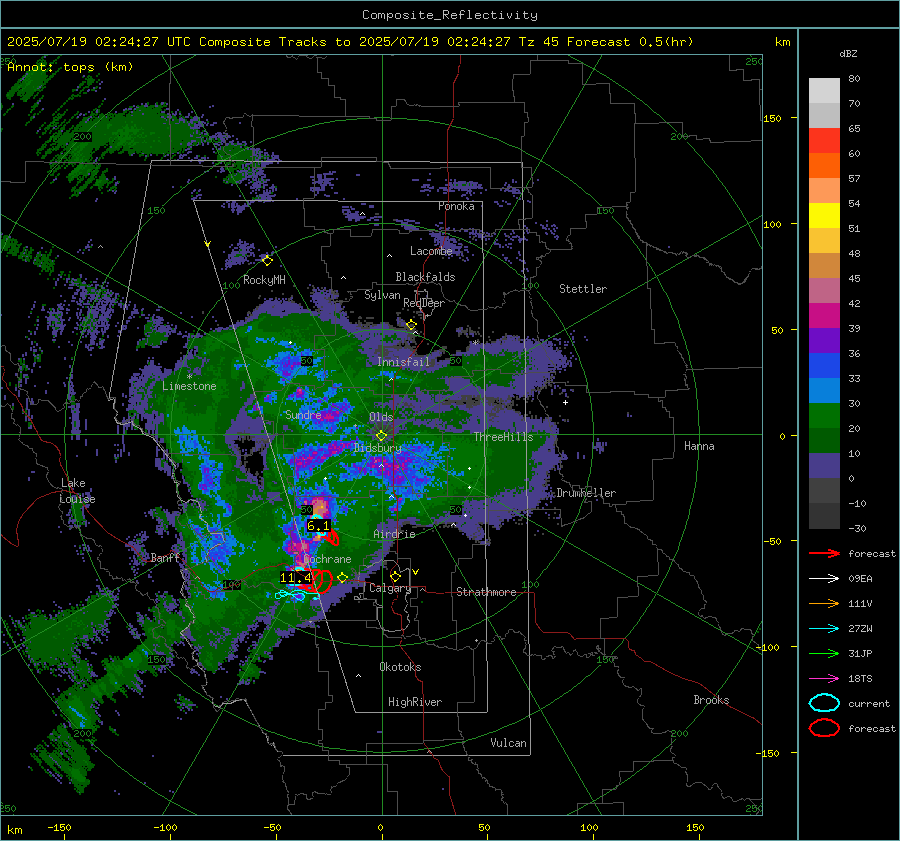This screenshot has width=900, height=841.
Task: Click the Composite_Reflectivity title
Action: (449, 15)
